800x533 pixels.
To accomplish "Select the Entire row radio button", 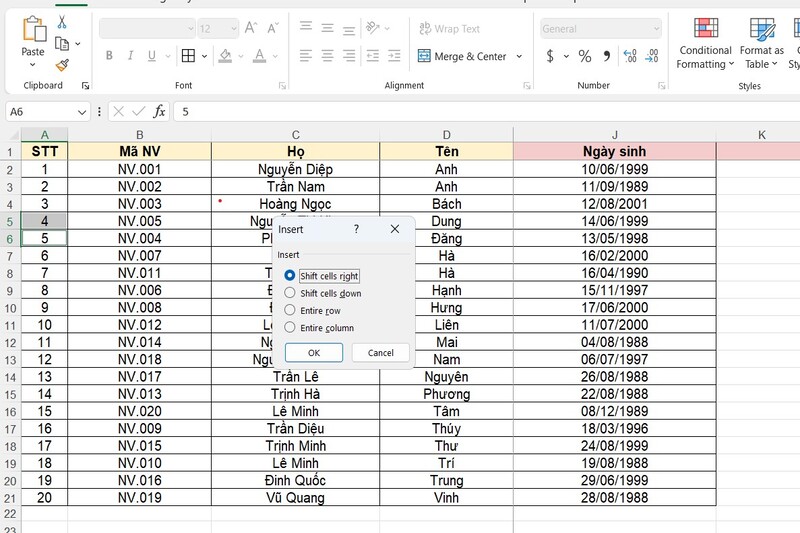I will coord(290,311).
